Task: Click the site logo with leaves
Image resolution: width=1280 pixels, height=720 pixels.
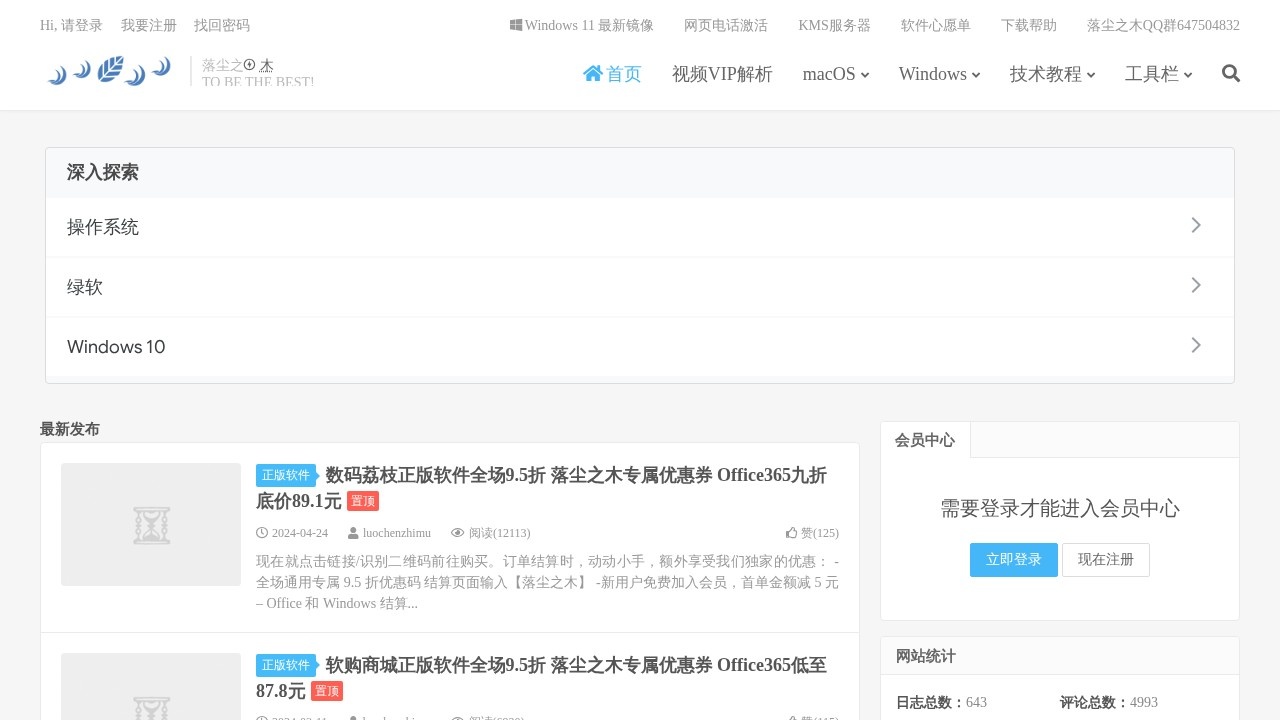Action: (x=110, y=72)
